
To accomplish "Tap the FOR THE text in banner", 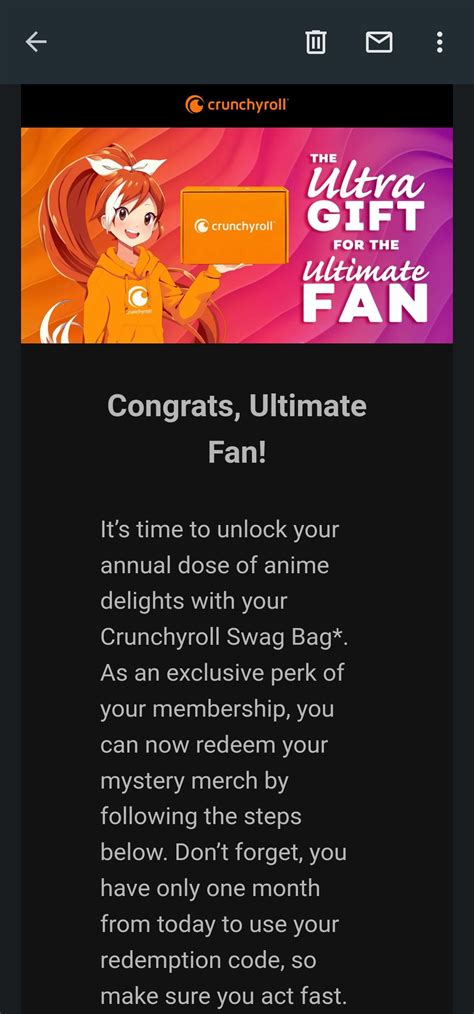I will click(365, 245).
